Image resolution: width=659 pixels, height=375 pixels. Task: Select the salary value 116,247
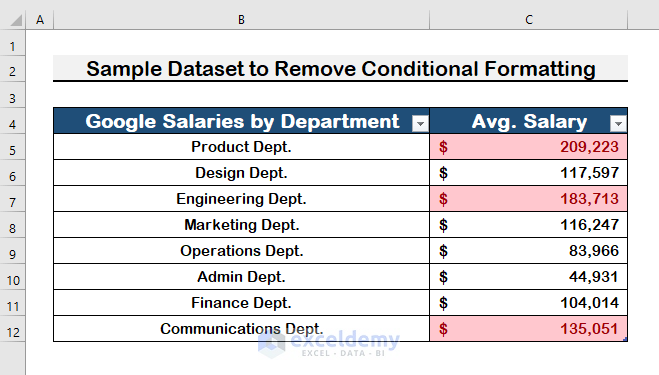pos(529,225)
